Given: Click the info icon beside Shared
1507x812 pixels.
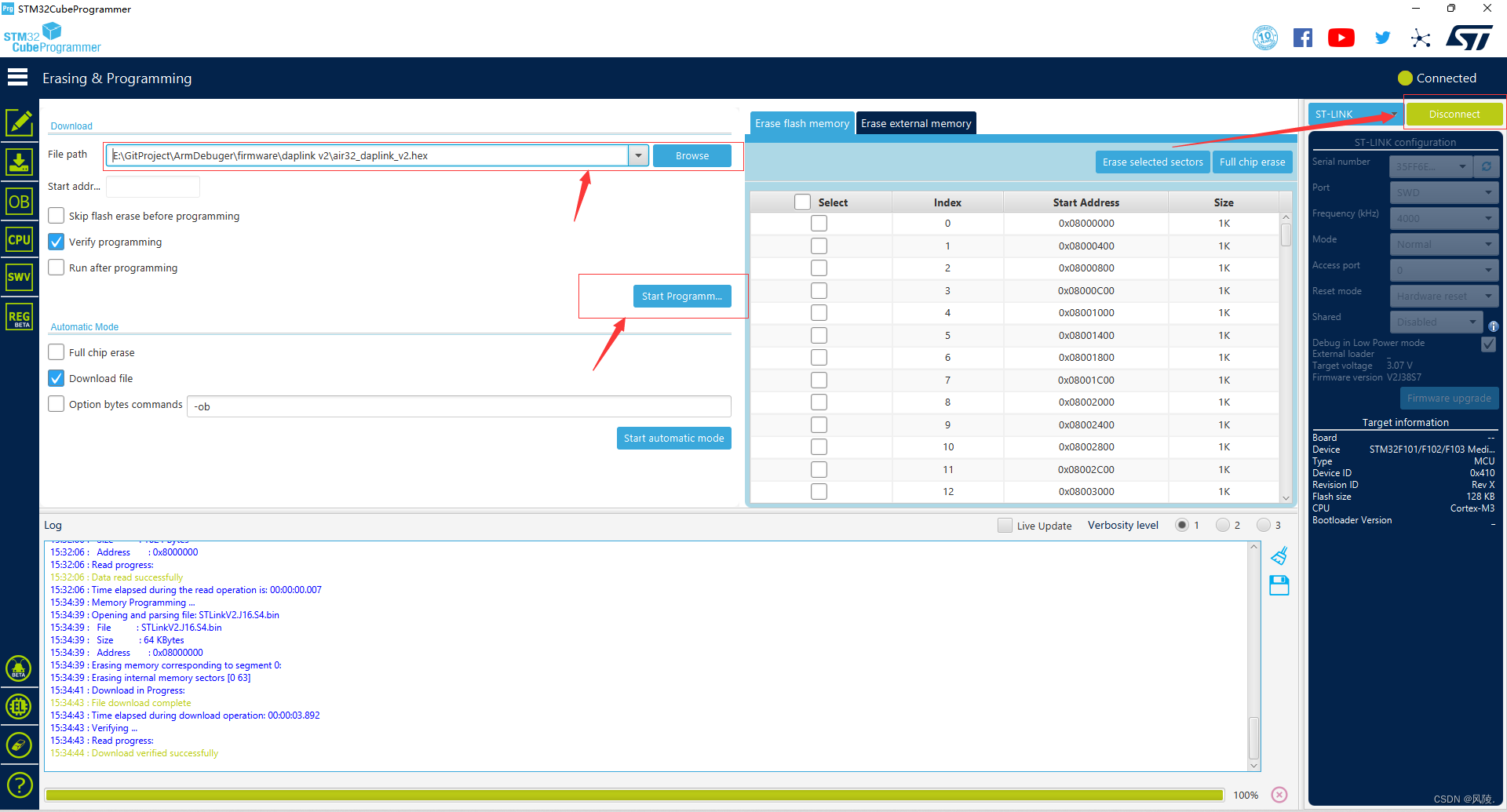Looking at the screenshot, I should [1494, 326].
